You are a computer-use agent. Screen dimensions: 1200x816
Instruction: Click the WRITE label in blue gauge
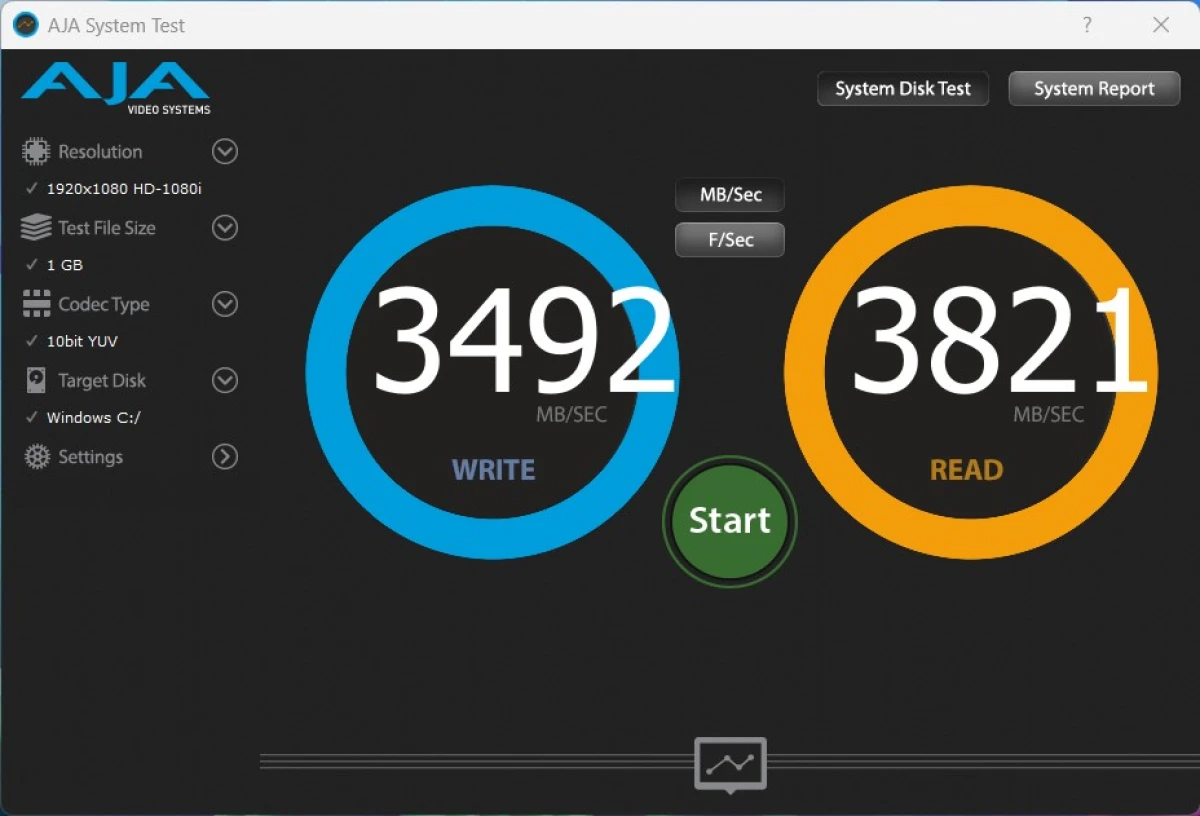pyautogui.click(x=493, y=470)
